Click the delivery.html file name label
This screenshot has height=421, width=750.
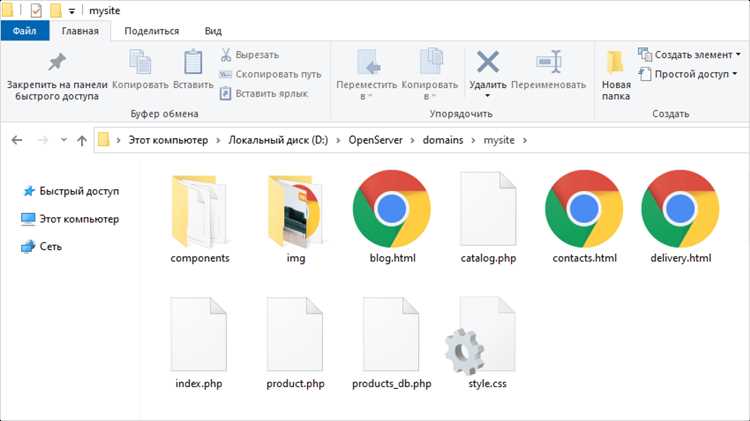(681, 258)
